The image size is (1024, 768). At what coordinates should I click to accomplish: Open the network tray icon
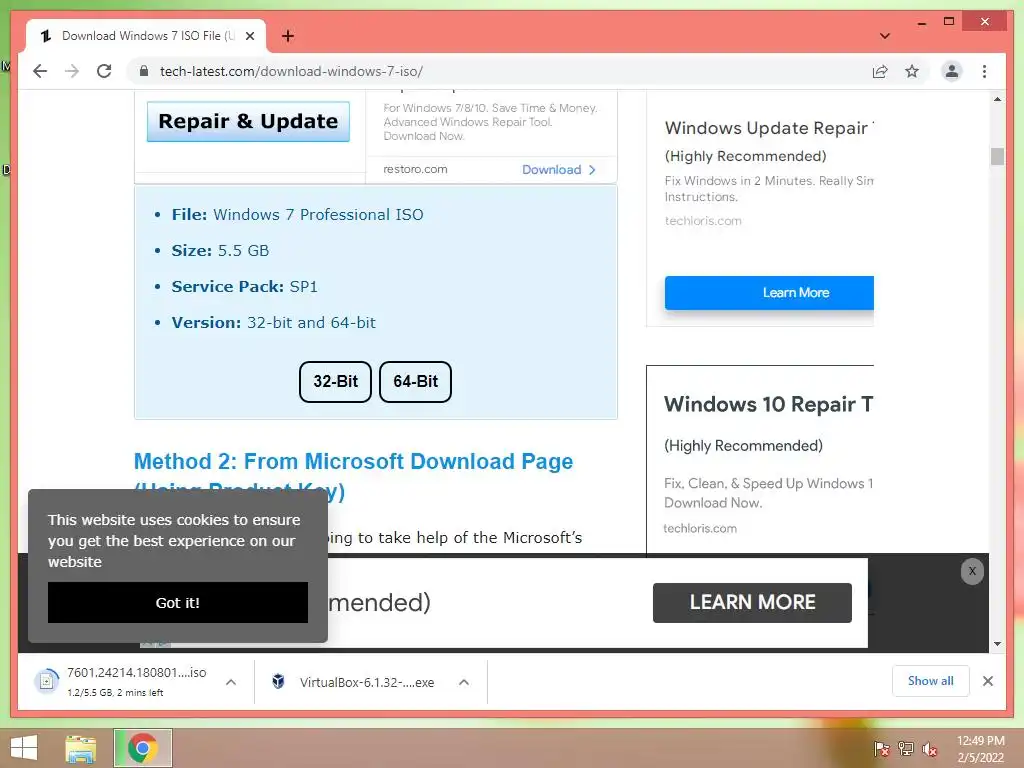[x=906, y=749]
